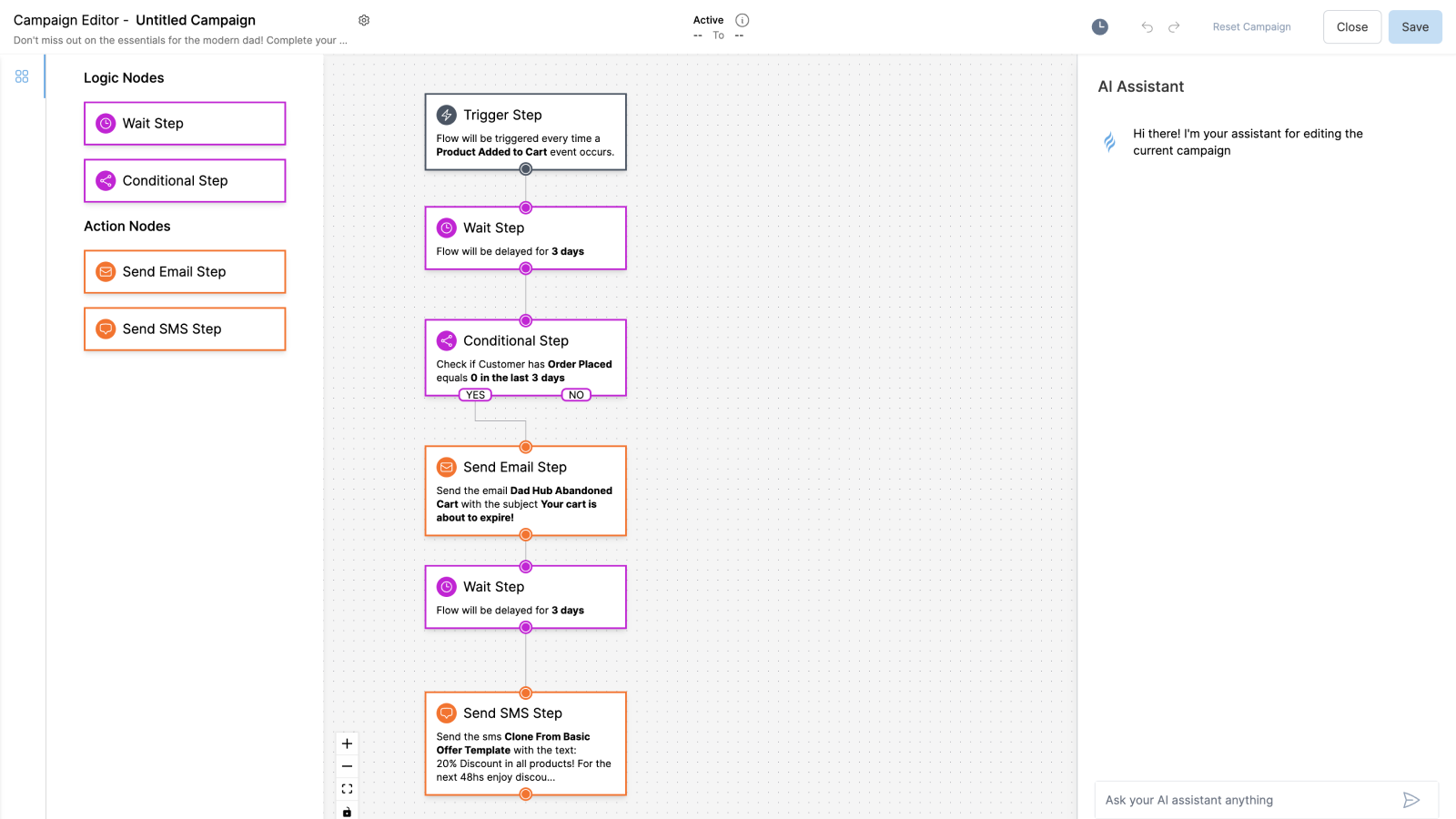Open campaign settings via the gear icon
This screenshot has width=1456, height=819.
tap(364, 19)
